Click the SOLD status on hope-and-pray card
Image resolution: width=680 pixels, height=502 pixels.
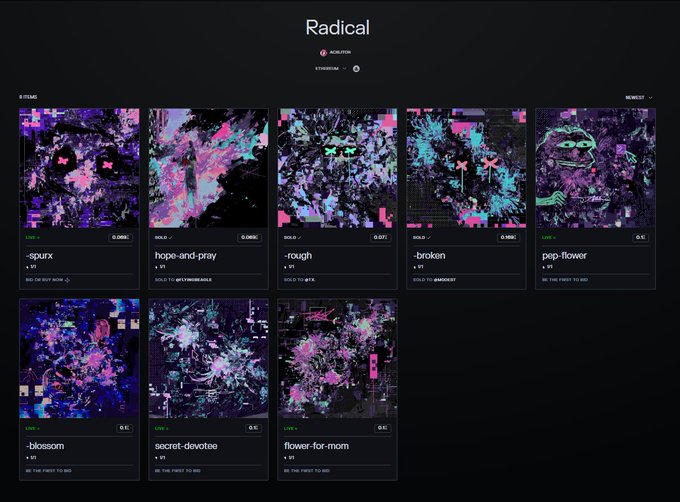163,238
